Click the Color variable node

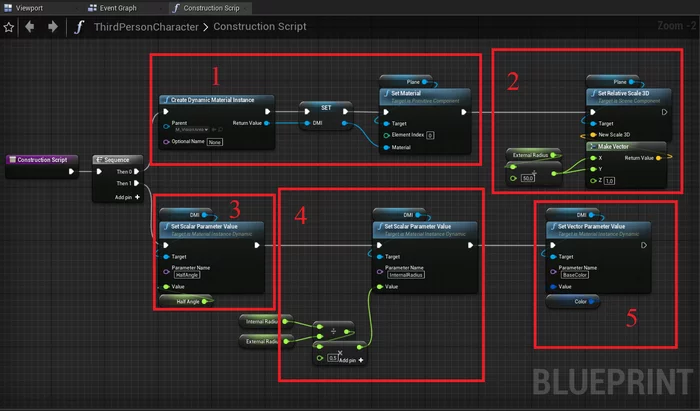pyautogui.click(x=572, y=301)
